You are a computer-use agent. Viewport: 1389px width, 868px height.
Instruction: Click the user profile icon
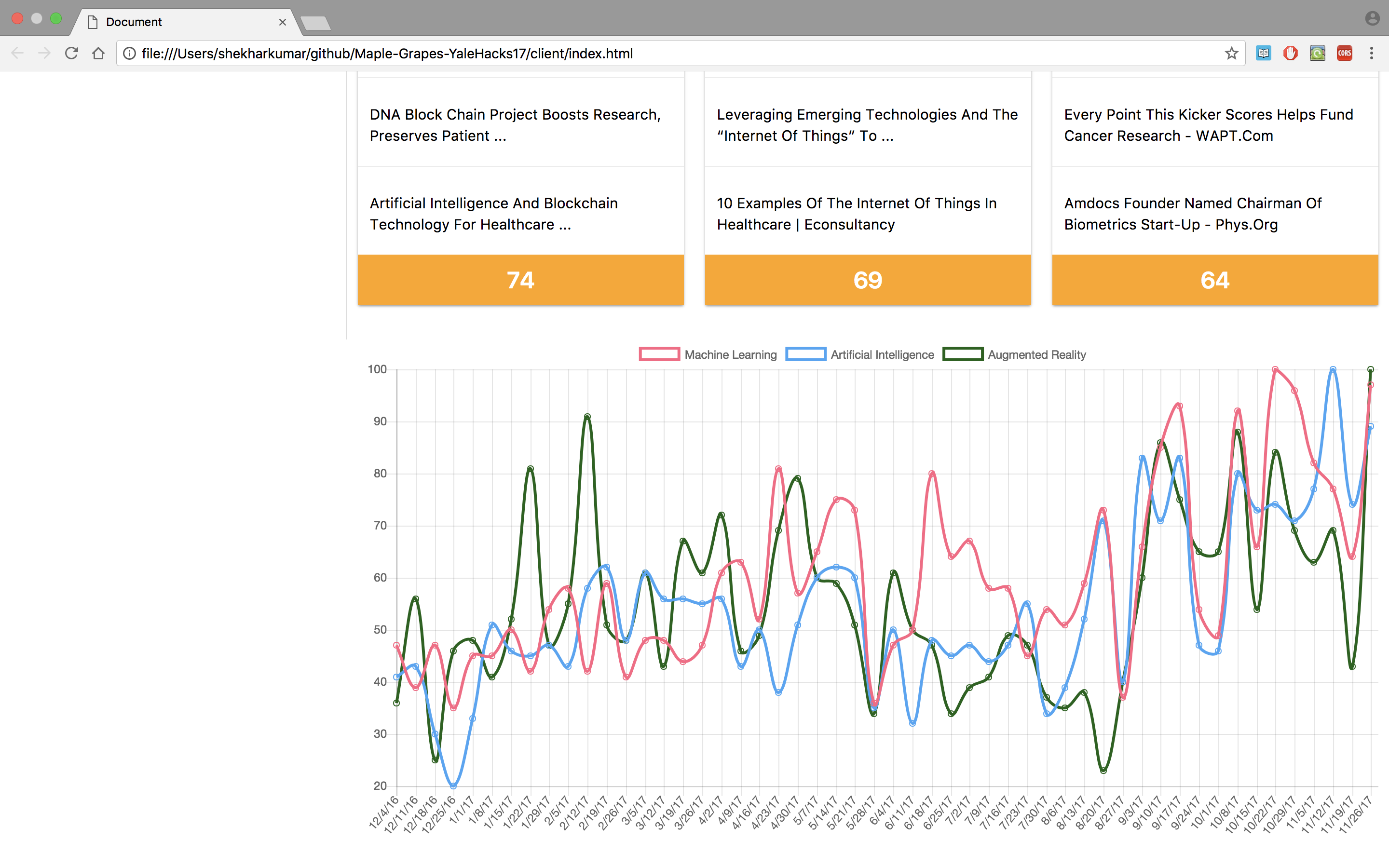tap(1372, 18)
